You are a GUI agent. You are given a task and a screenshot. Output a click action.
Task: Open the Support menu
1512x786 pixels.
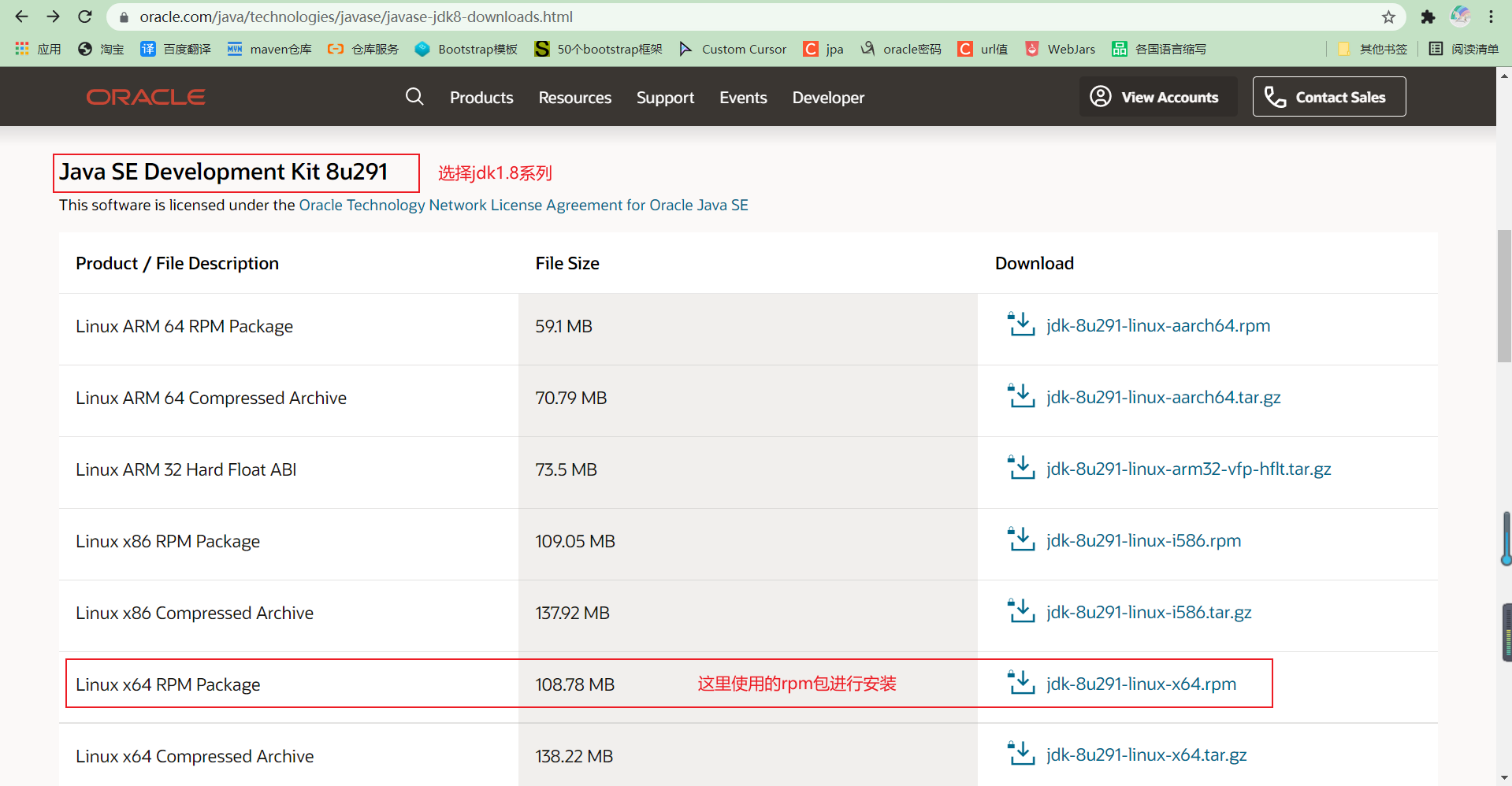[x=666, y=98]
